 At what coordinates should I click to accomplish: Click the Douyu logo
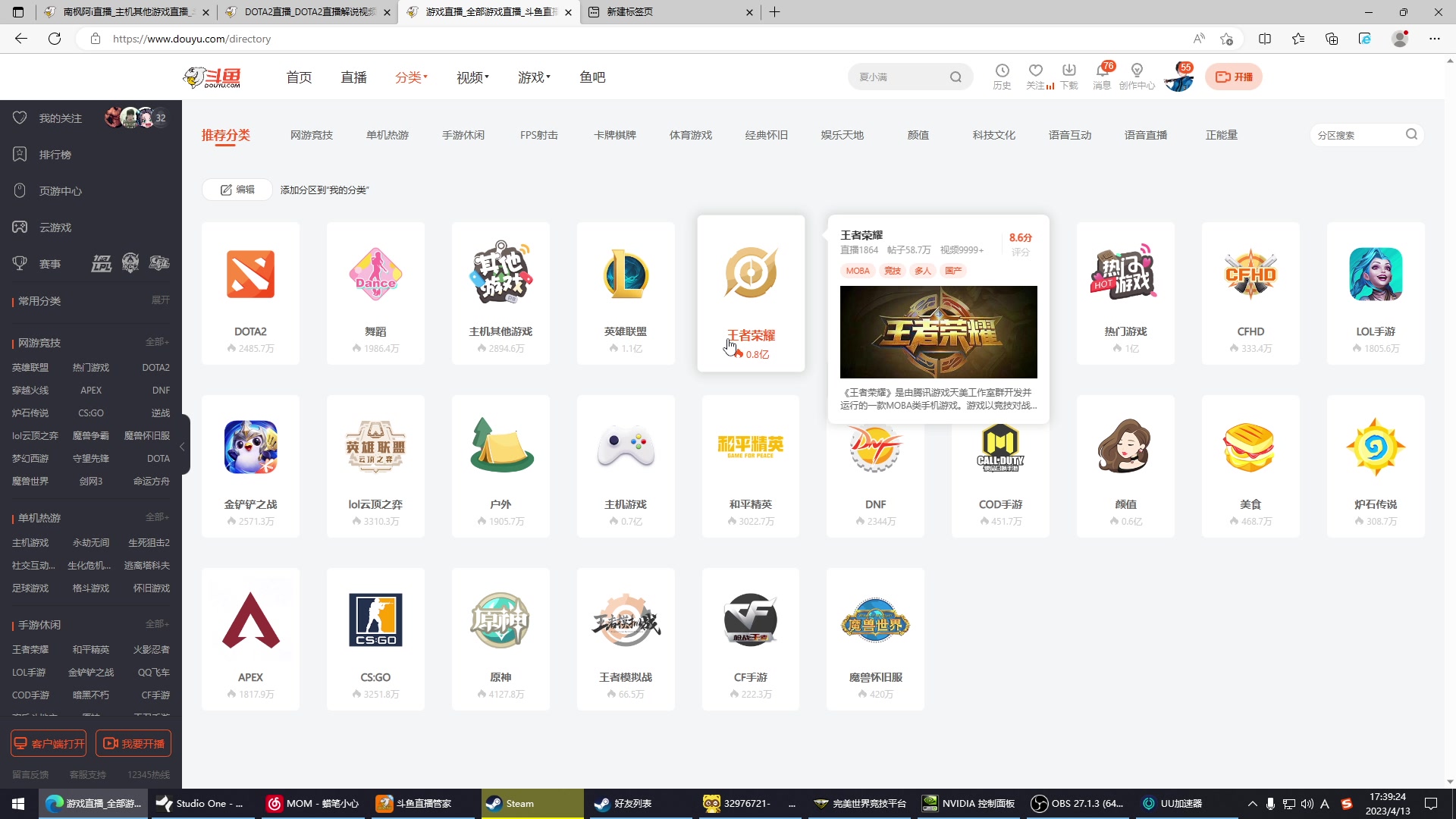coord(212,77)
